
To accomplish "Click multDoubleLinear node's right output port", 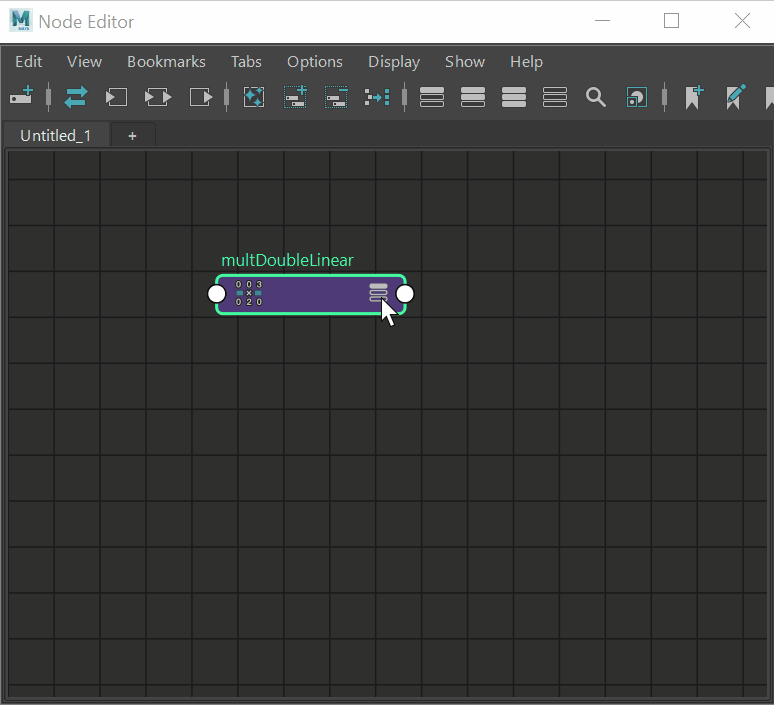I will [405, 294].
